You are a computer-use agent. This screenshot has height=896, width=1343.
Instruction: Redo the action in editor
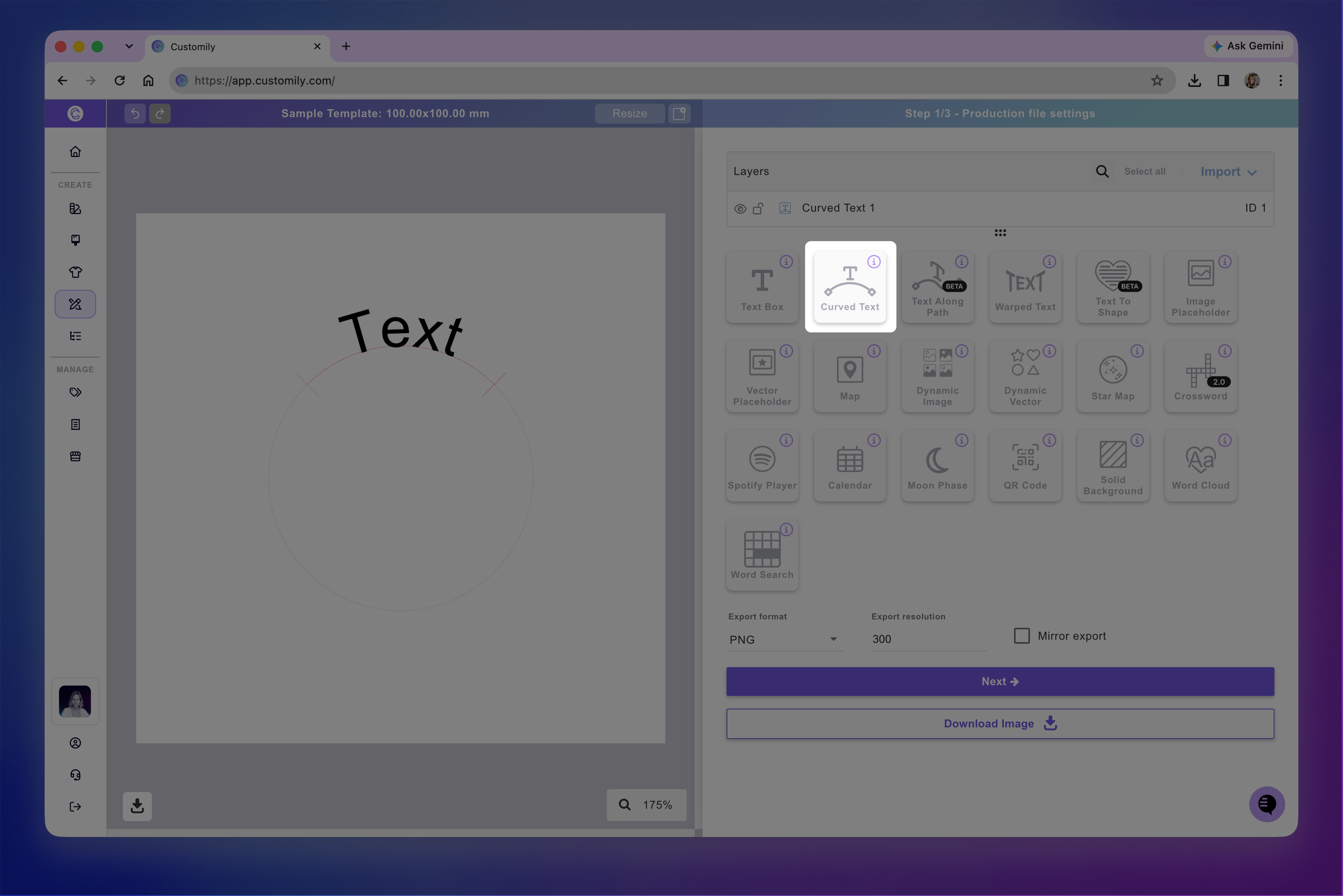coord(160,113)
